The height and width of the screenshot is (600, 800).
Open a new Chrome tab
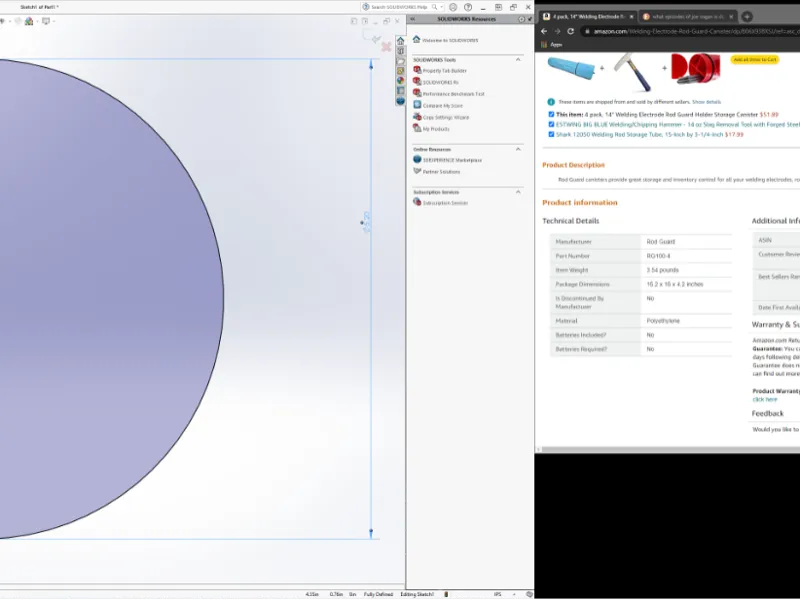coord(747,17)
